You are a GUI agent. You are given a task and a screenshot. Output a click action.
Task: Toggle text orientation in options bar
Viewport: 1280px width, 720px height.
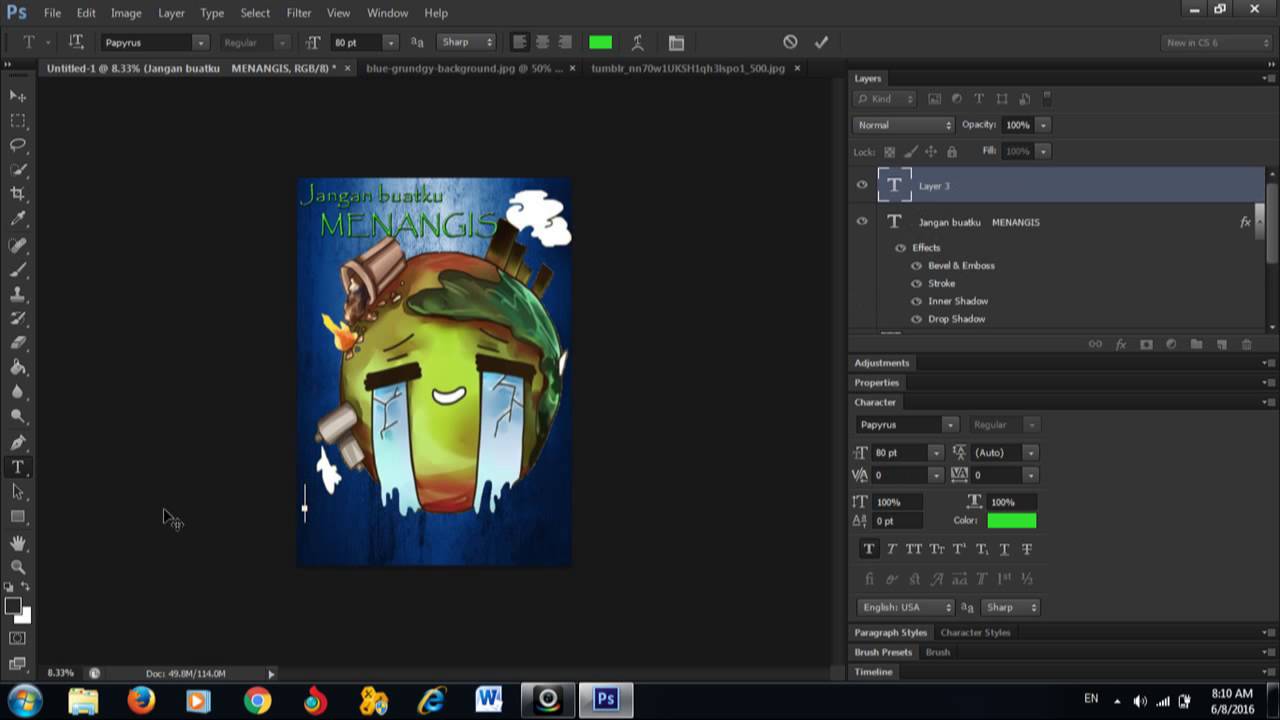click(75, 42)
